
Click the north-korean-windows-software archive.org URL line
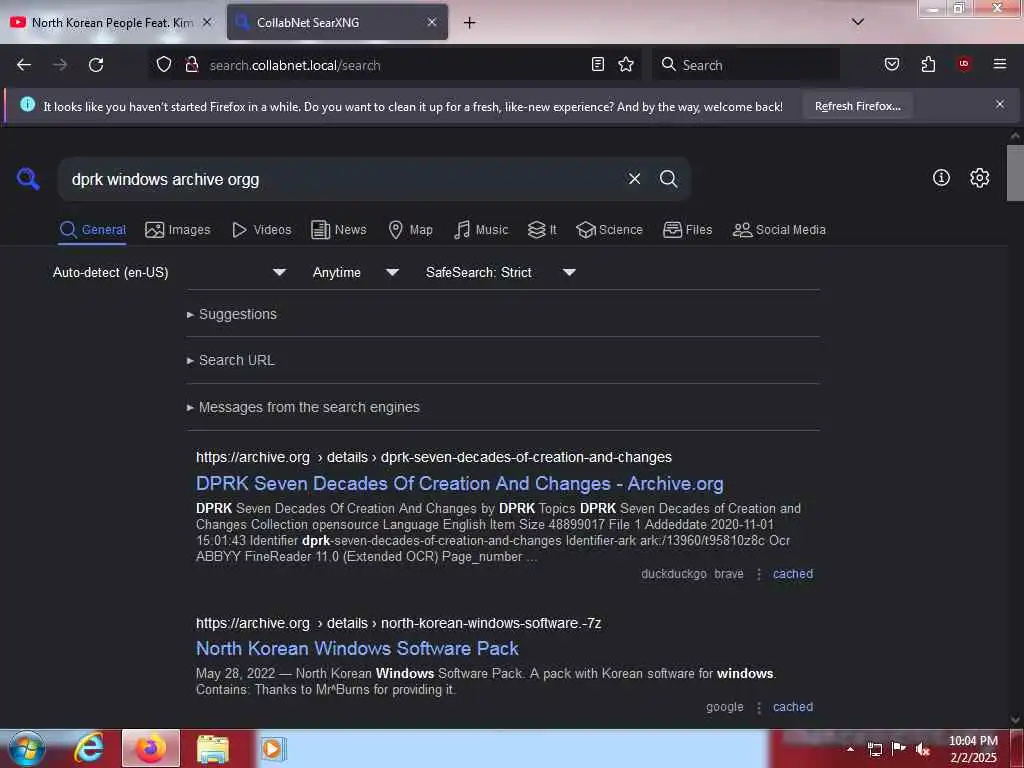pos(398,623)
